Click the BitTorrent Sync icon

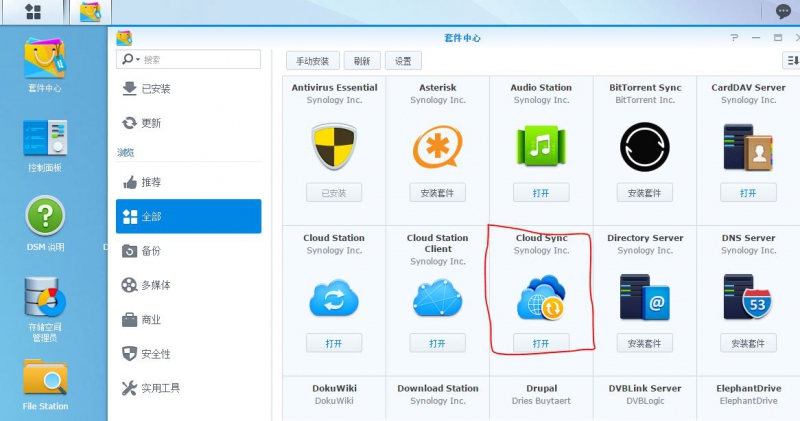pyautogui.click(x=644, y=147)
